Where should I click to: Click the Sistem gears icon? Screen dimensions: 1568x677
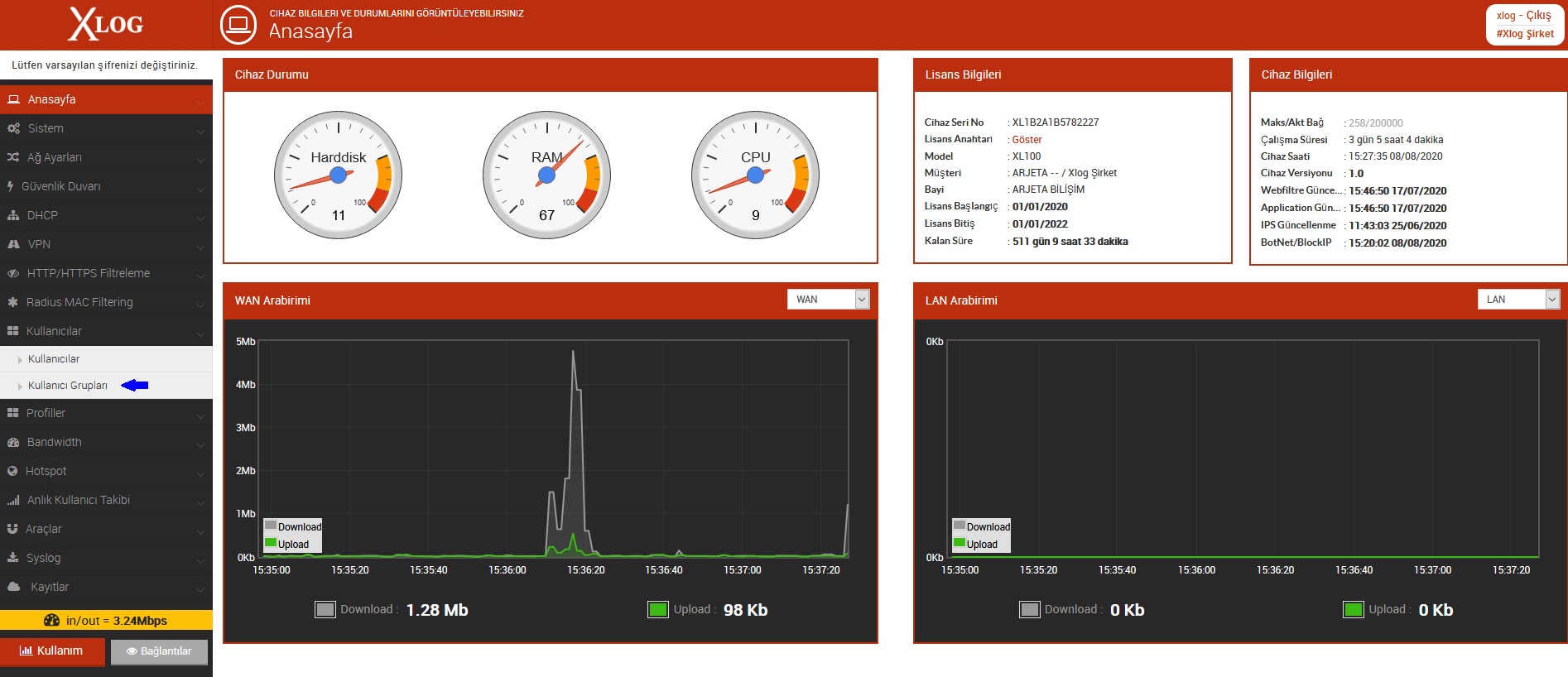pos(13,128)
